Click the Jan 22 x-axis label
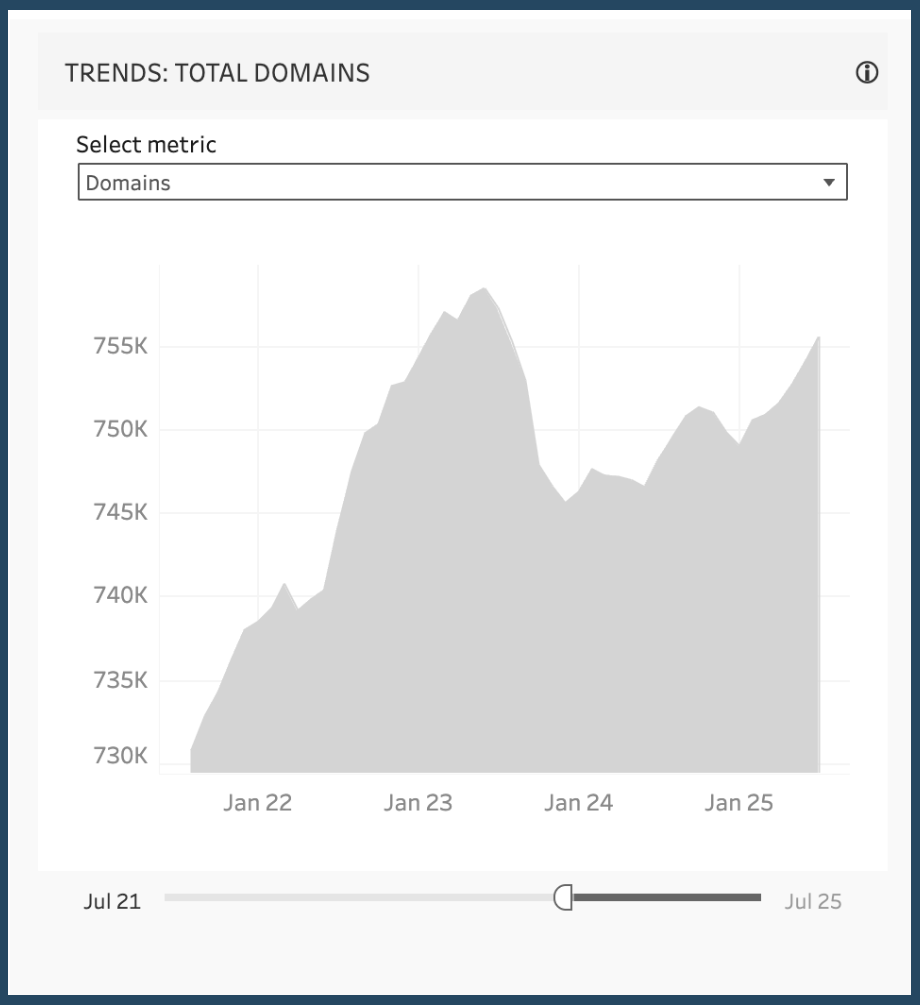920x1005 pixels. pos(257,802)
